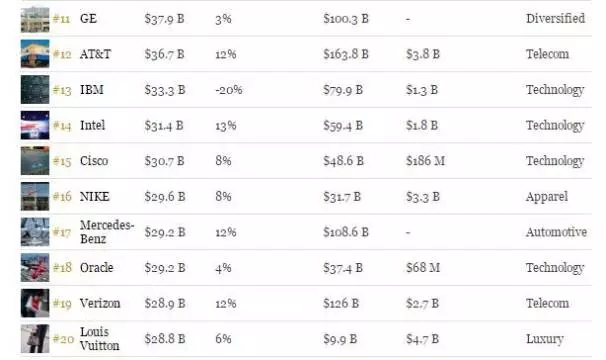This screenshot has width=606, height=360.
Task: Open the IBM brand name link
Action: [92, 90]
